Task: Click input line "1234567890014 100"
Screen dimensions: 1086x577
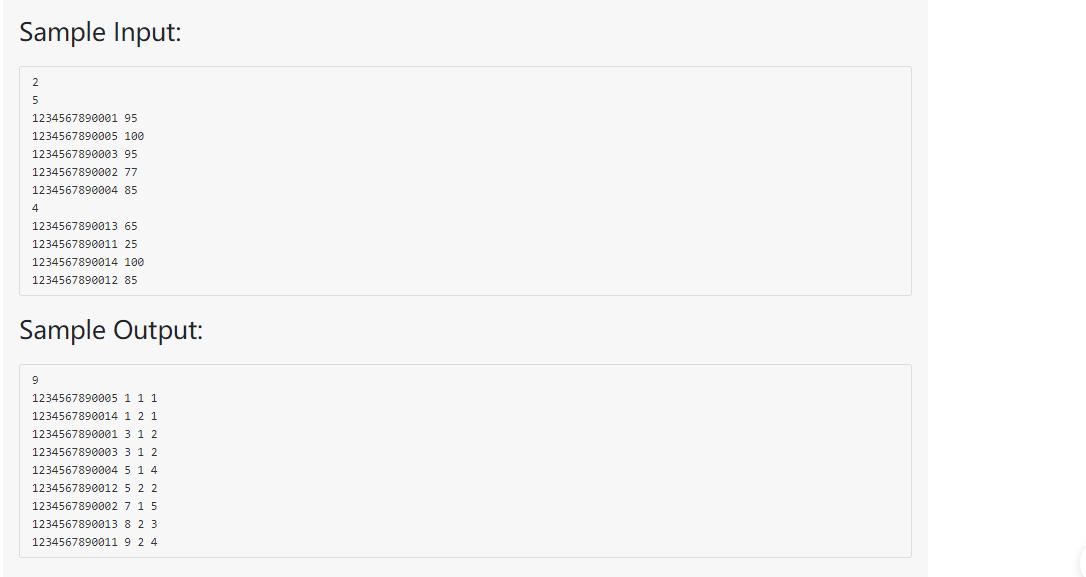Action: click(x=88, y=262)
